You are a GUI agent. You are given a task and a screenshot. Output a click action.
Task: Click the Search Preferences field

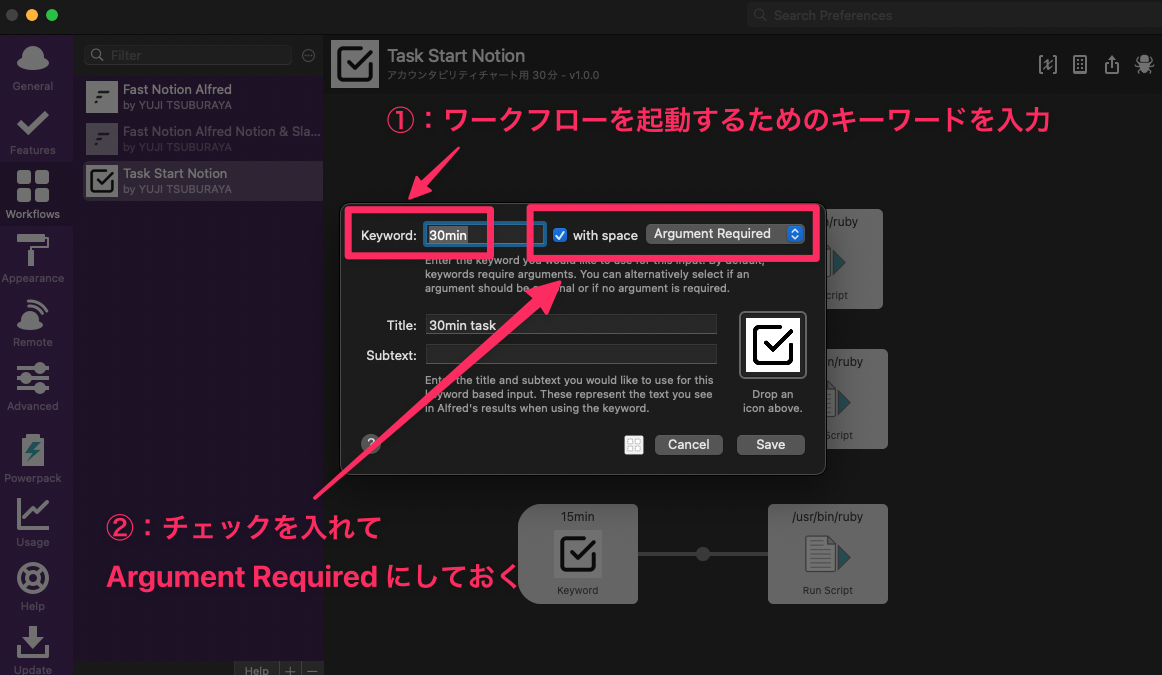[954, 16]
